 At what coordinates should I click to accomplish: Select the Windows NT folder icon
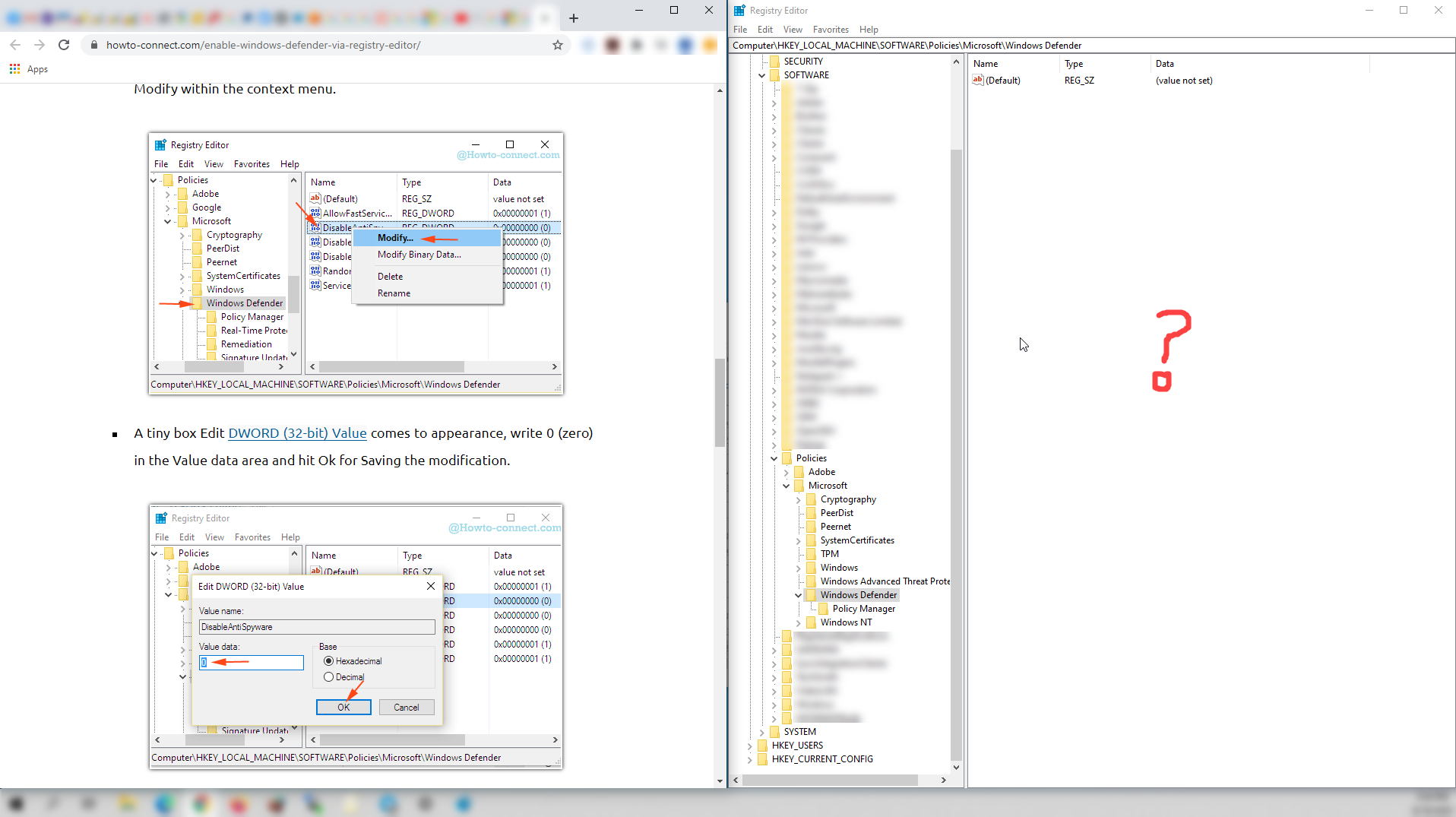click(x=811, y=622)
